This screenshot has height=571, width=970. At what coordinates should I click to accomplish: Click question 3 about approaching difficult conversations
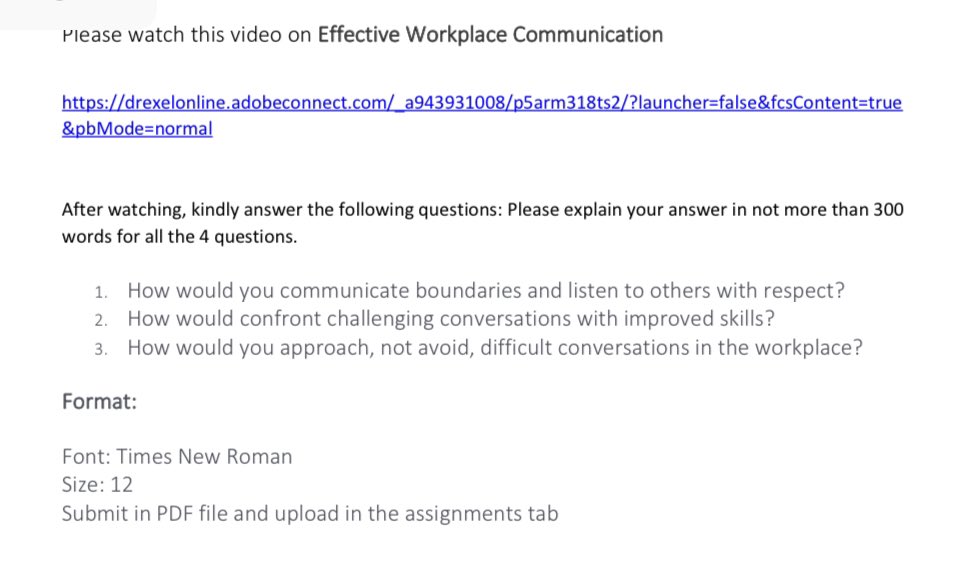click(495, 348)
